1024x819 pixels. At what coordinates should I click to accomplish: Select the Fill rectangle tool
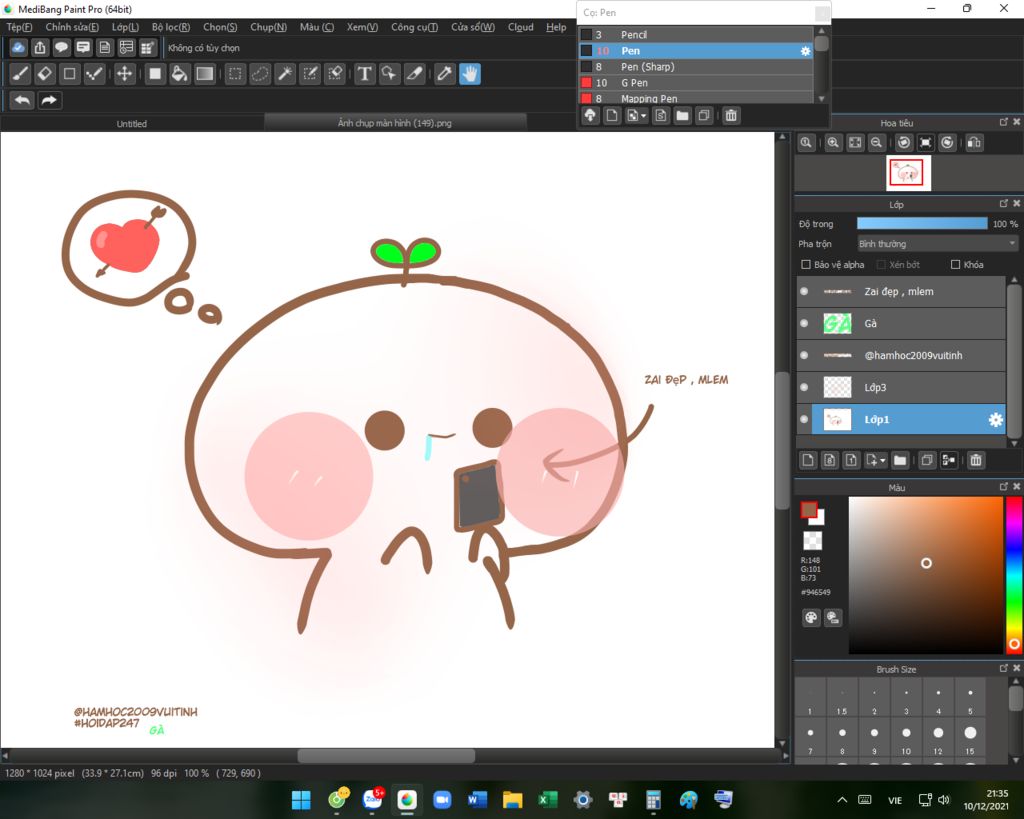click(155, 74)
